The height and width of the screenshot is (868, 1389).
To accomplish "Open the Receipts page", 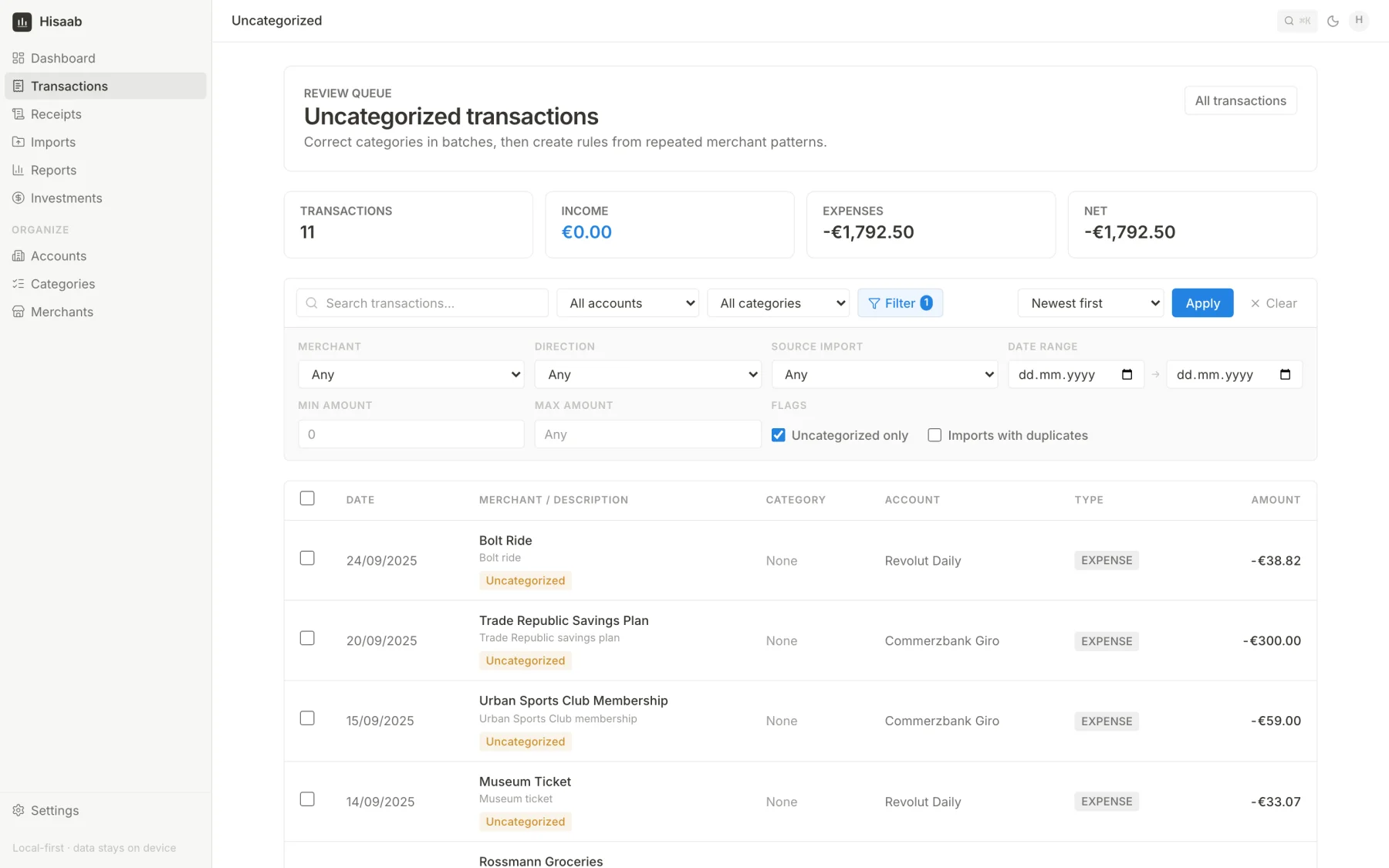I will tap(106, 114).
